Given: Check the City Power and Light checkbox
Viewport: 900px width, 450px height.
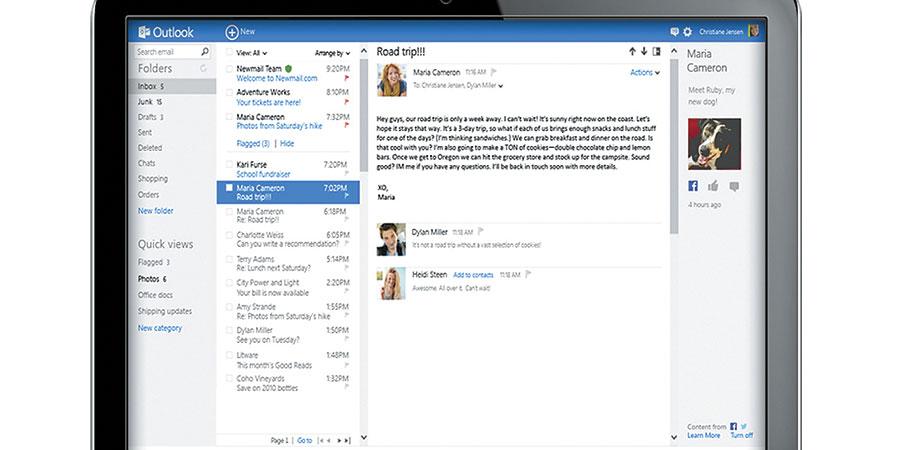Looking at the screenshot, I should pos(229,283).
